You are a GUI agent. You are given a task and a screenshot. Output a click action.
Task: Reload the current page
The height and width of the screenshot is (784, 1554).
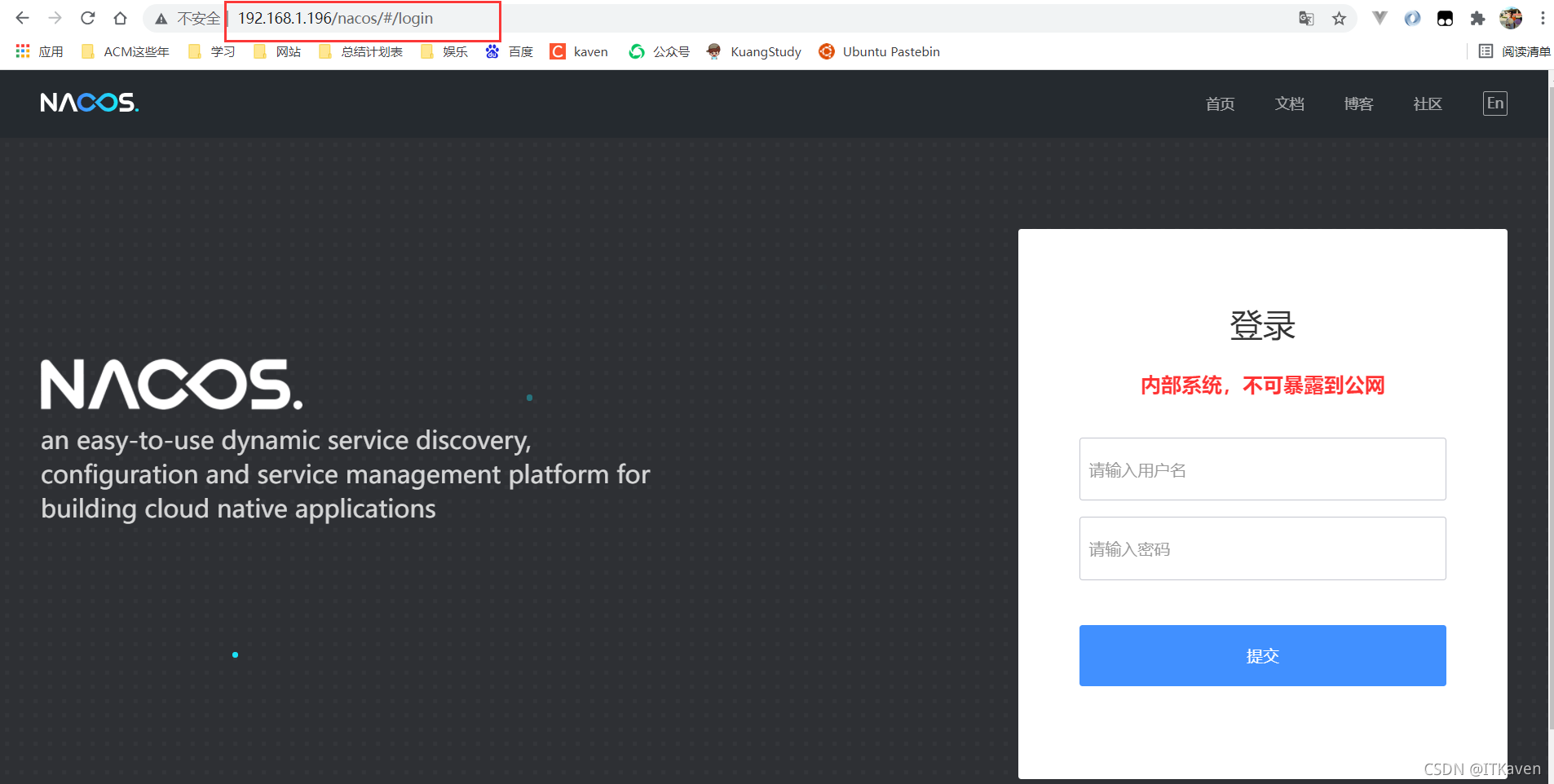click(x=88, y=18)
